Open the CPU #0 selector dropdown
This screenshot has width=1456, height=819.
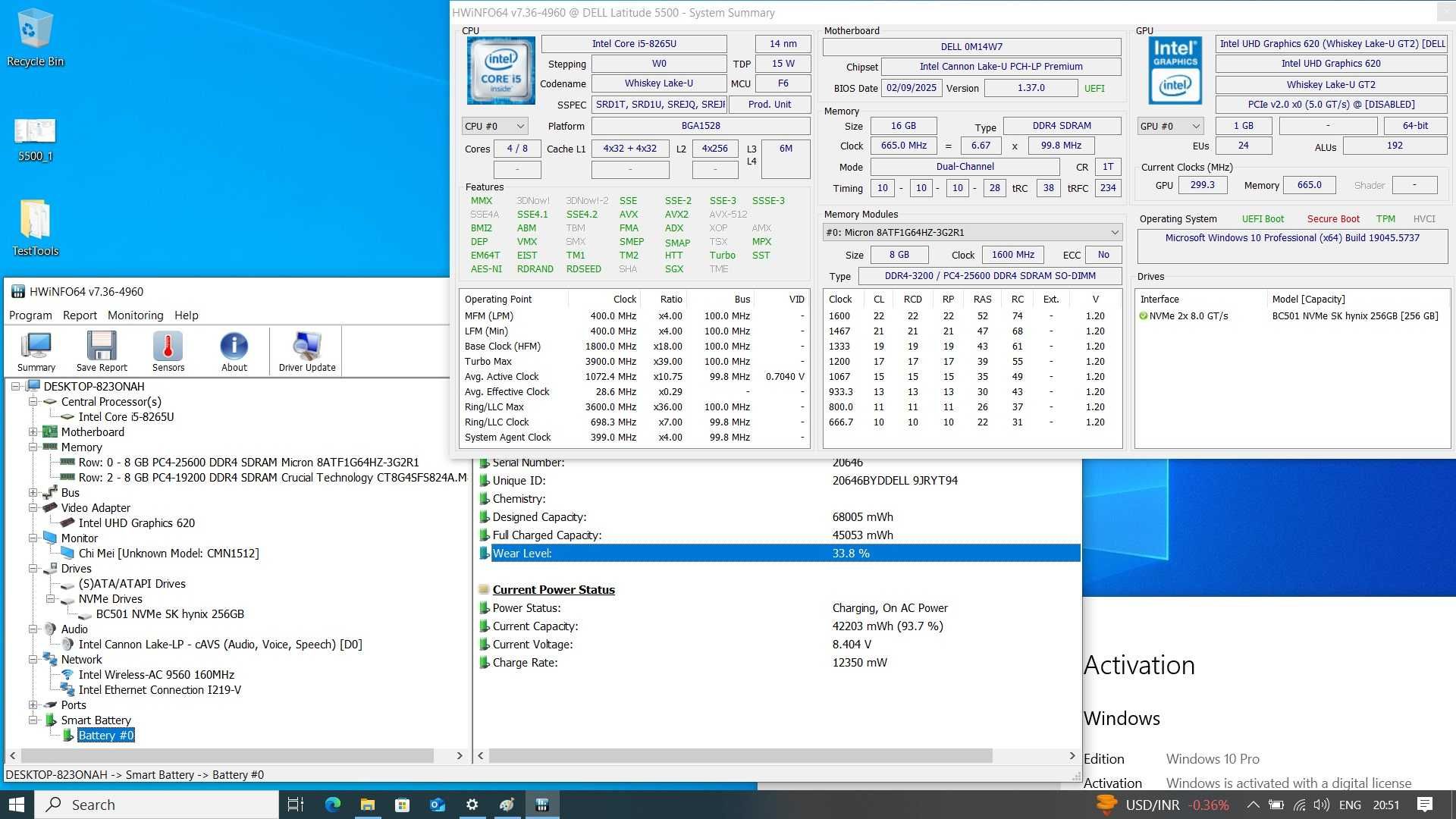click(x=495, y=126)
